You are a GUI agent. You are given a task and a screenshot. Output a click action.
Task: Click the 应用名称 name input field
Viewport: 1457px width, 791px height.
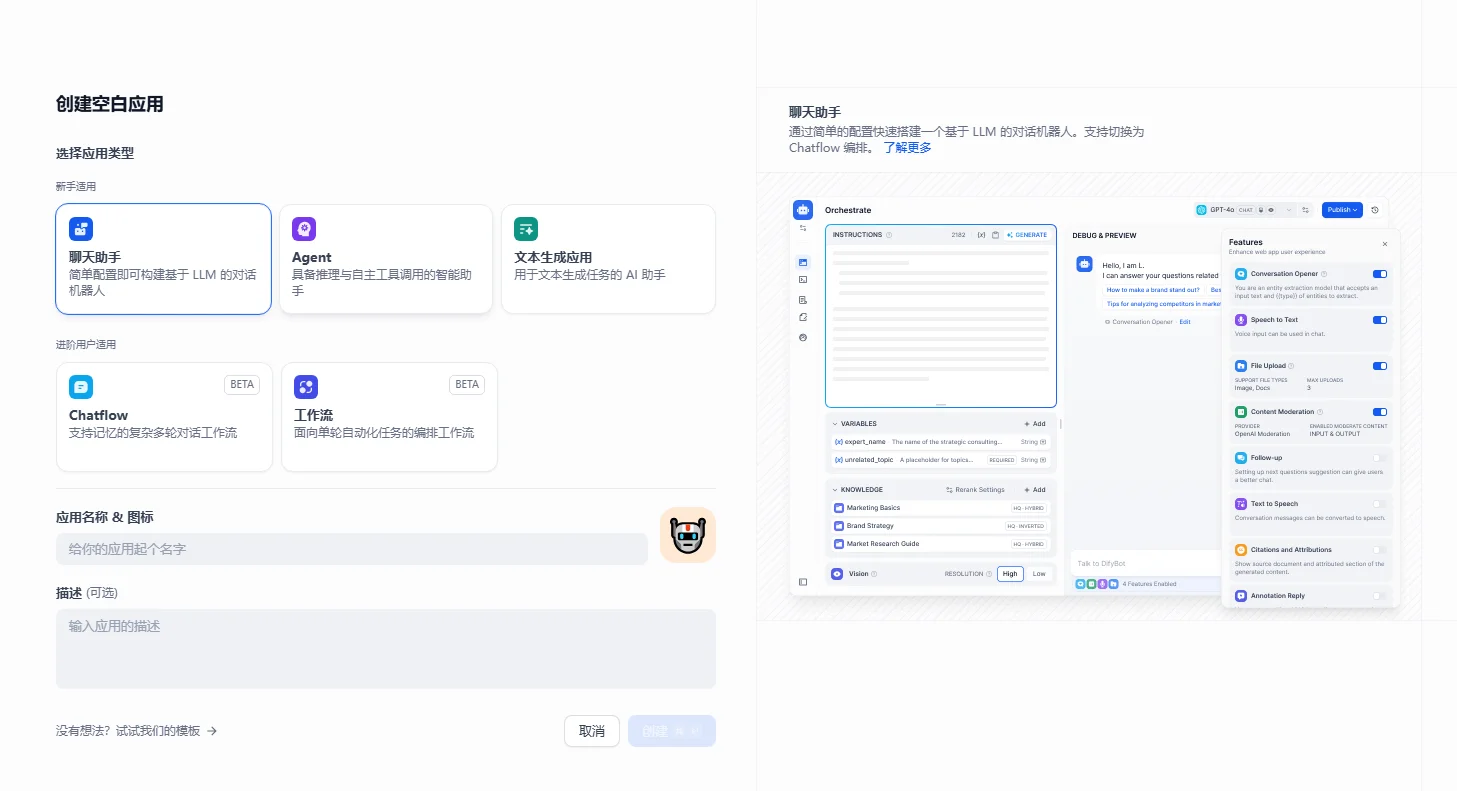click(x=352, y=549)
